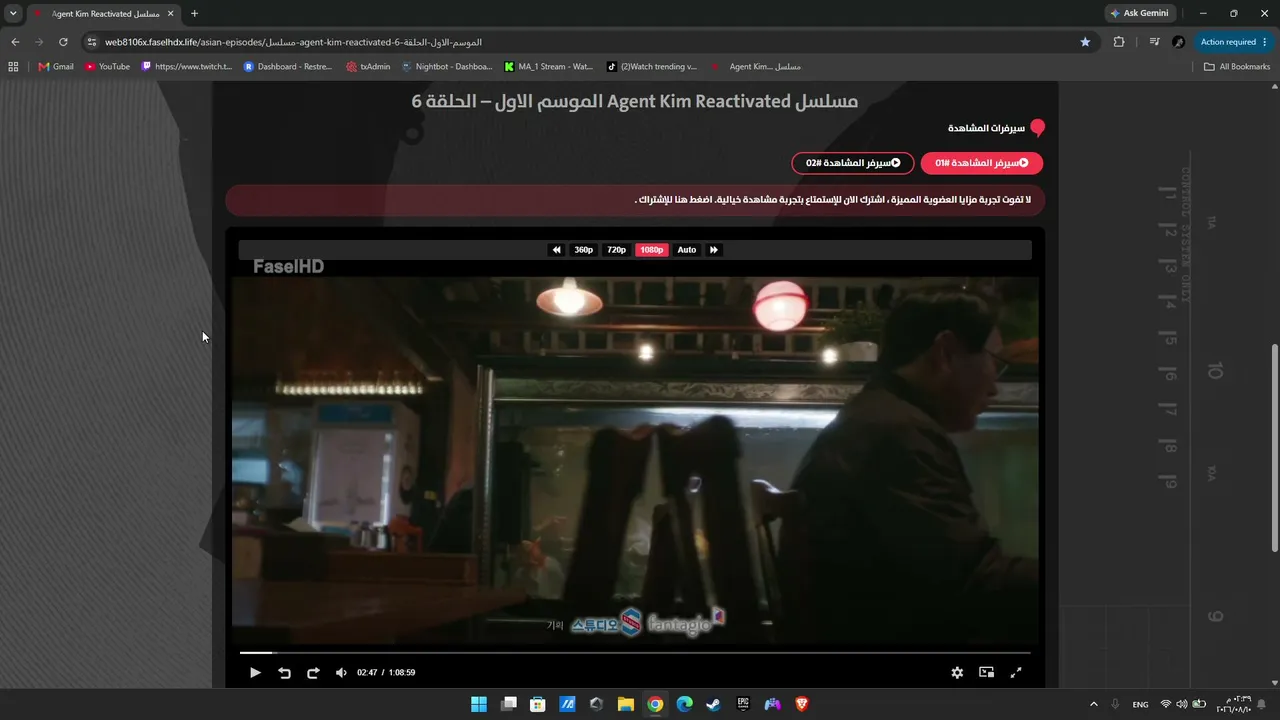Enable picture-in-picture mode in the player
This screenshot has height=720, width=1280.
pyautogui.click(x=986, y=673)
